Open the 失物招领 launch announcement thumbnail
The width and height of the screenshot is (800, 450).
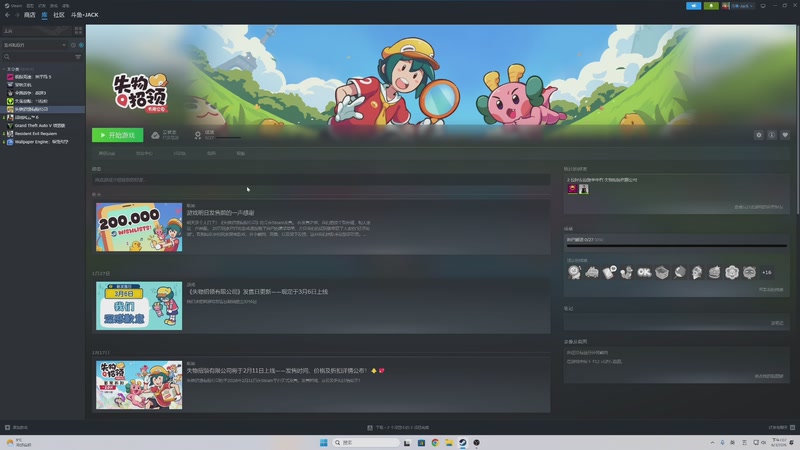coord(139,385)
